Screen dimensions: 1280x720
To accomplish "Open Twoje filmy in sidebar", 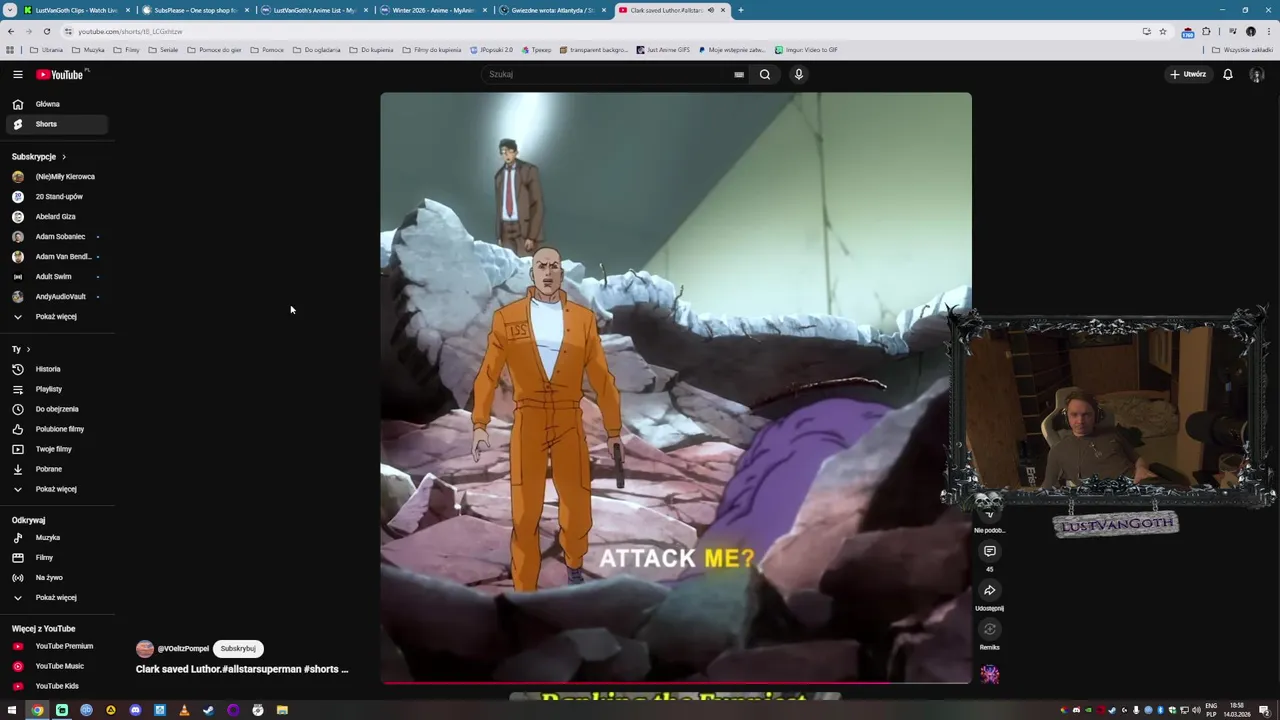I will pos(57,449).
